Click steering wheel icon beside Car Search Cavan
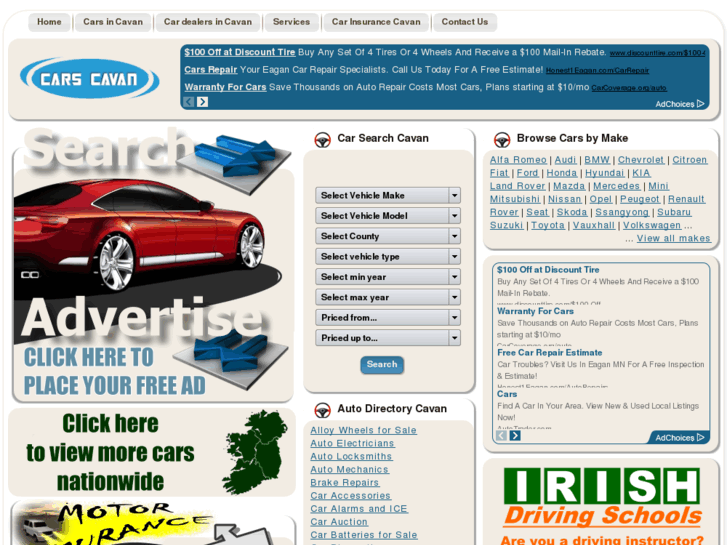The height and width of the screenshot is (545, 727). click(x=322, y=139)
